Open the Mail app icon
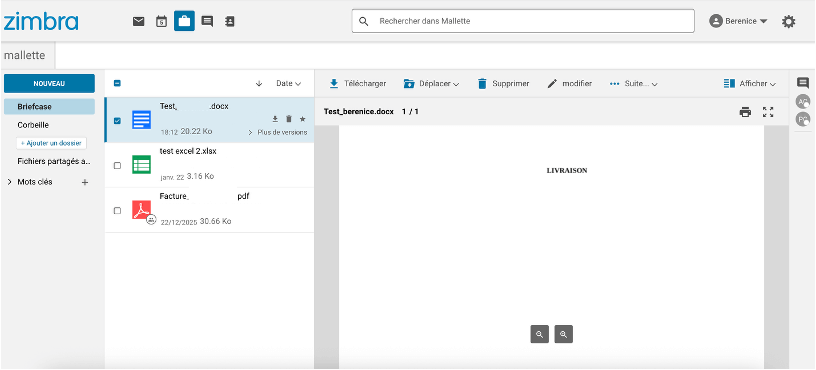Viewport: 816px width, 370px height. [x=138, y=21]
